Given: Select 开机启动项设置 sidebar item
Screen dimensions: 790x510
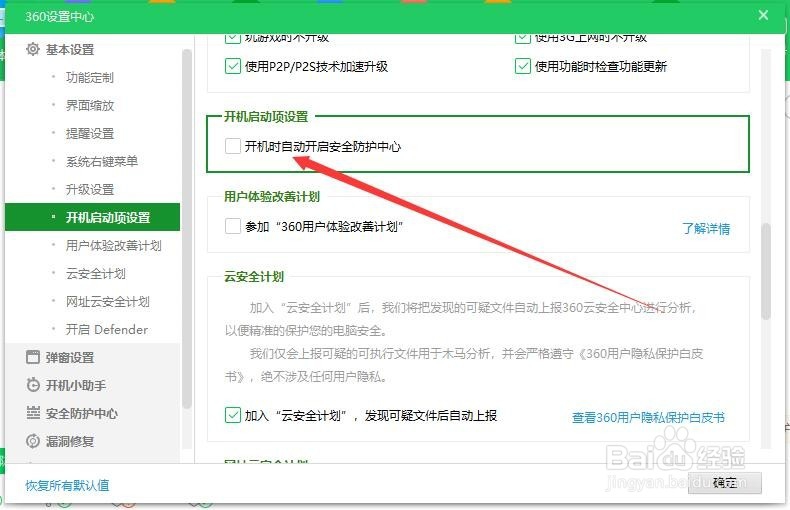Looking at the screenshot, I should coord(92,217).
